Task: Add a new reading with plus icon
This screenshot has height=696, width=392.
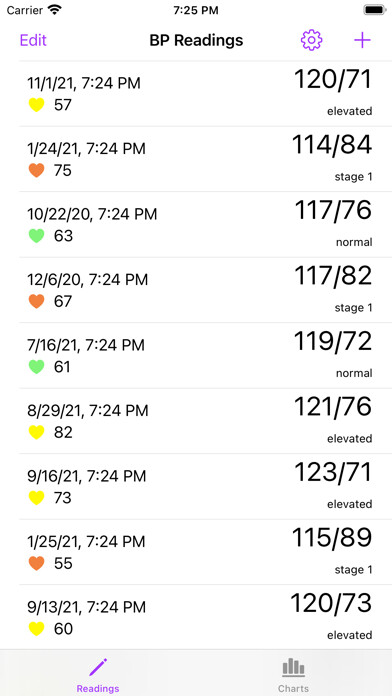Action: (x=362, y=40)
